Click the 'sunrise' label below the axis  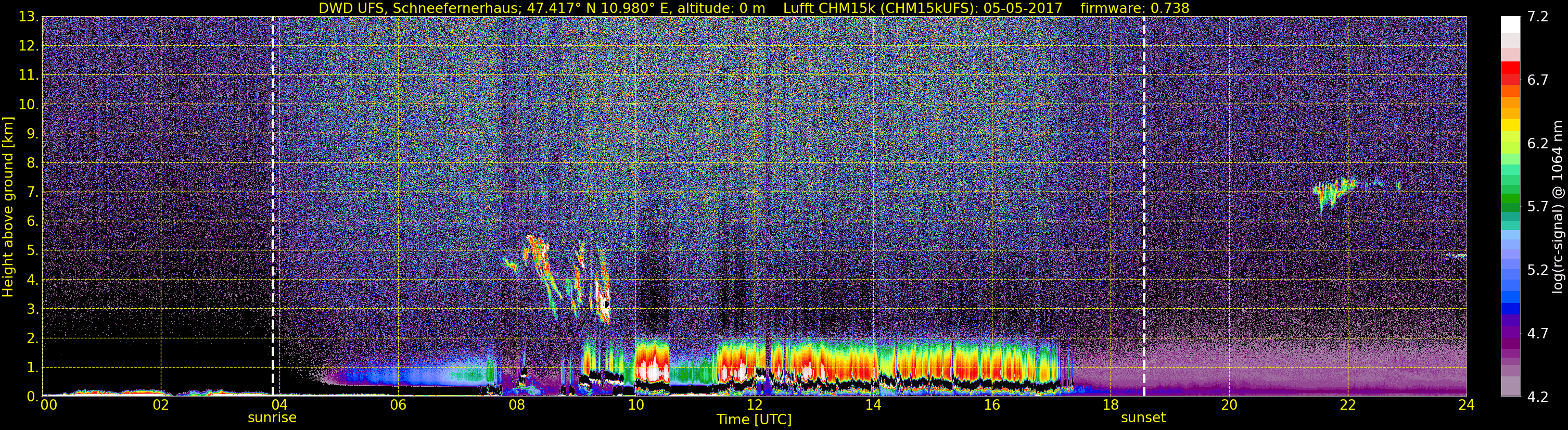click(x=272, y=418)
